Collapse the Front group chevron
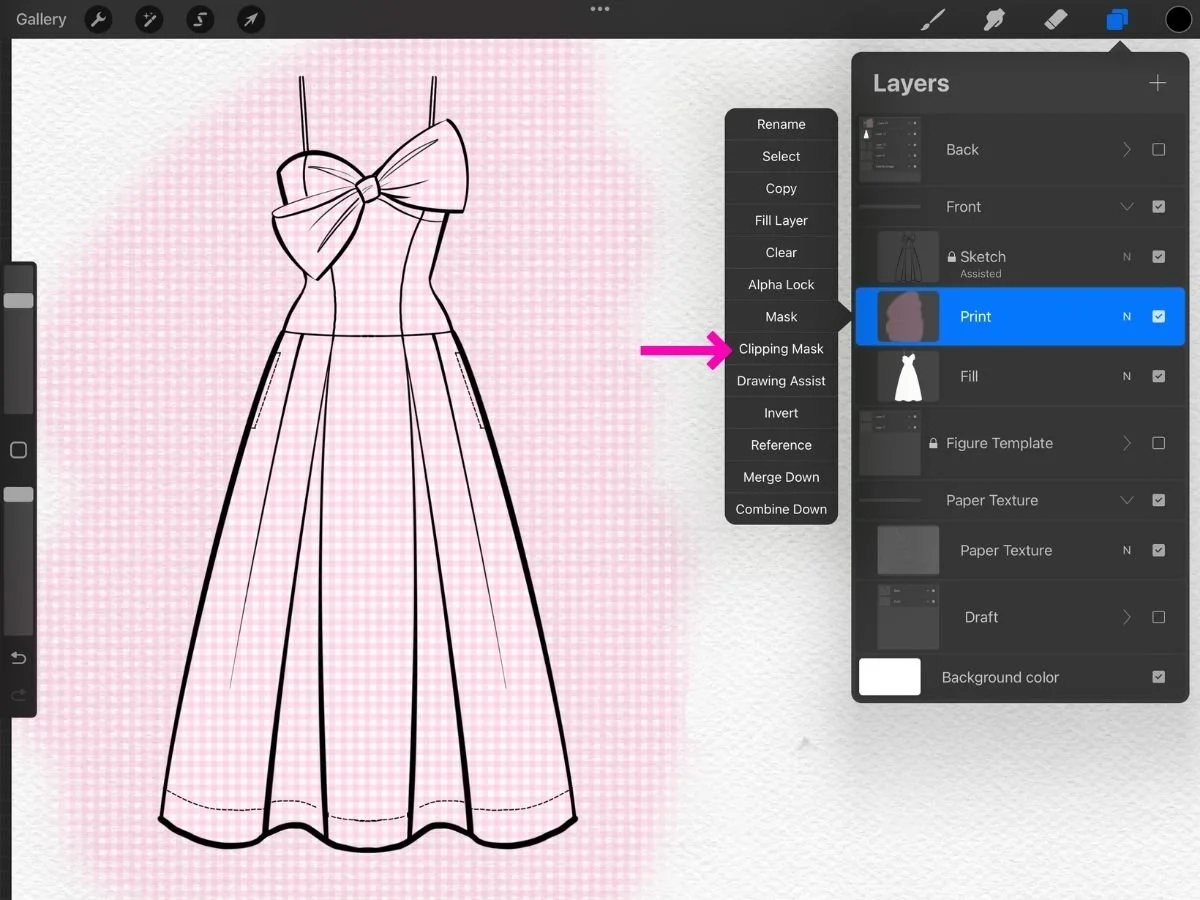 [x=1127, y=207]
